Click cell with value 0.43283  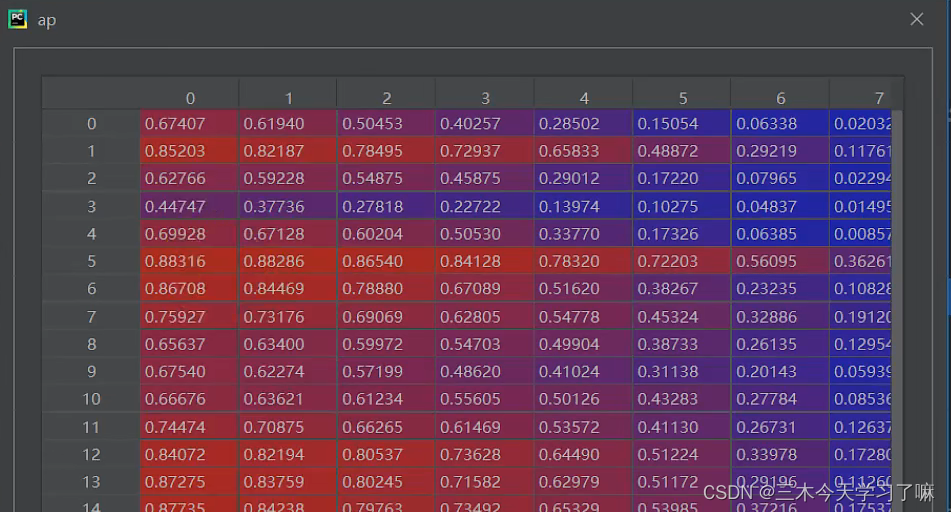(682, 399)
